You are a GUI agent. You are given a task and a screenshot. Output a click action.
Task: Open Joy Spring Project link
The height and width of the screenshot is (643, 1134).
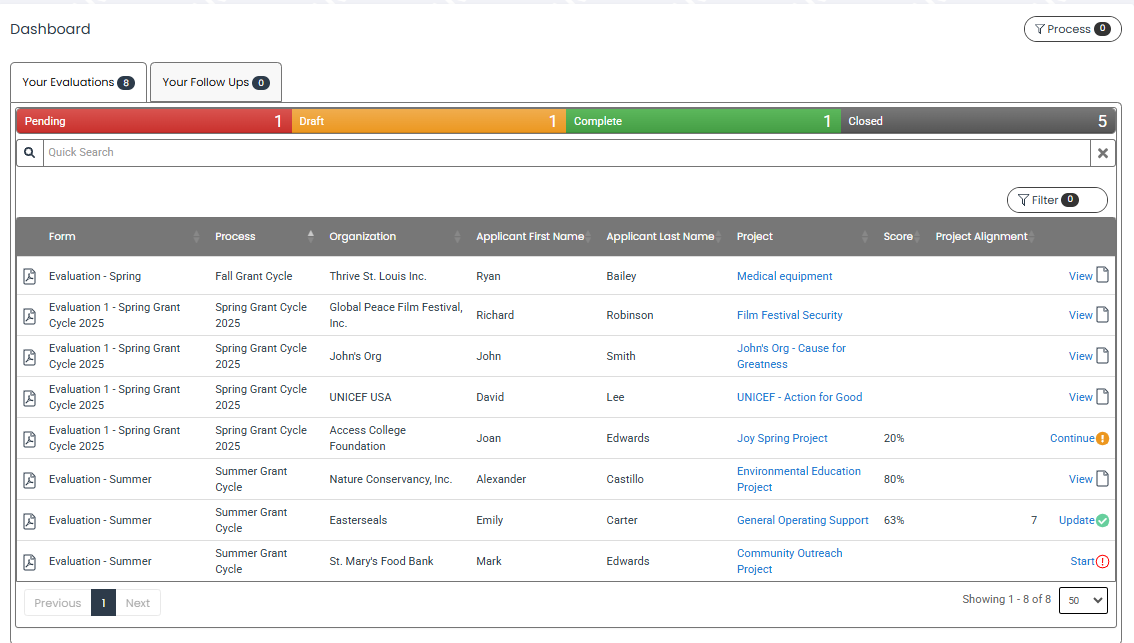click(782, 438)
